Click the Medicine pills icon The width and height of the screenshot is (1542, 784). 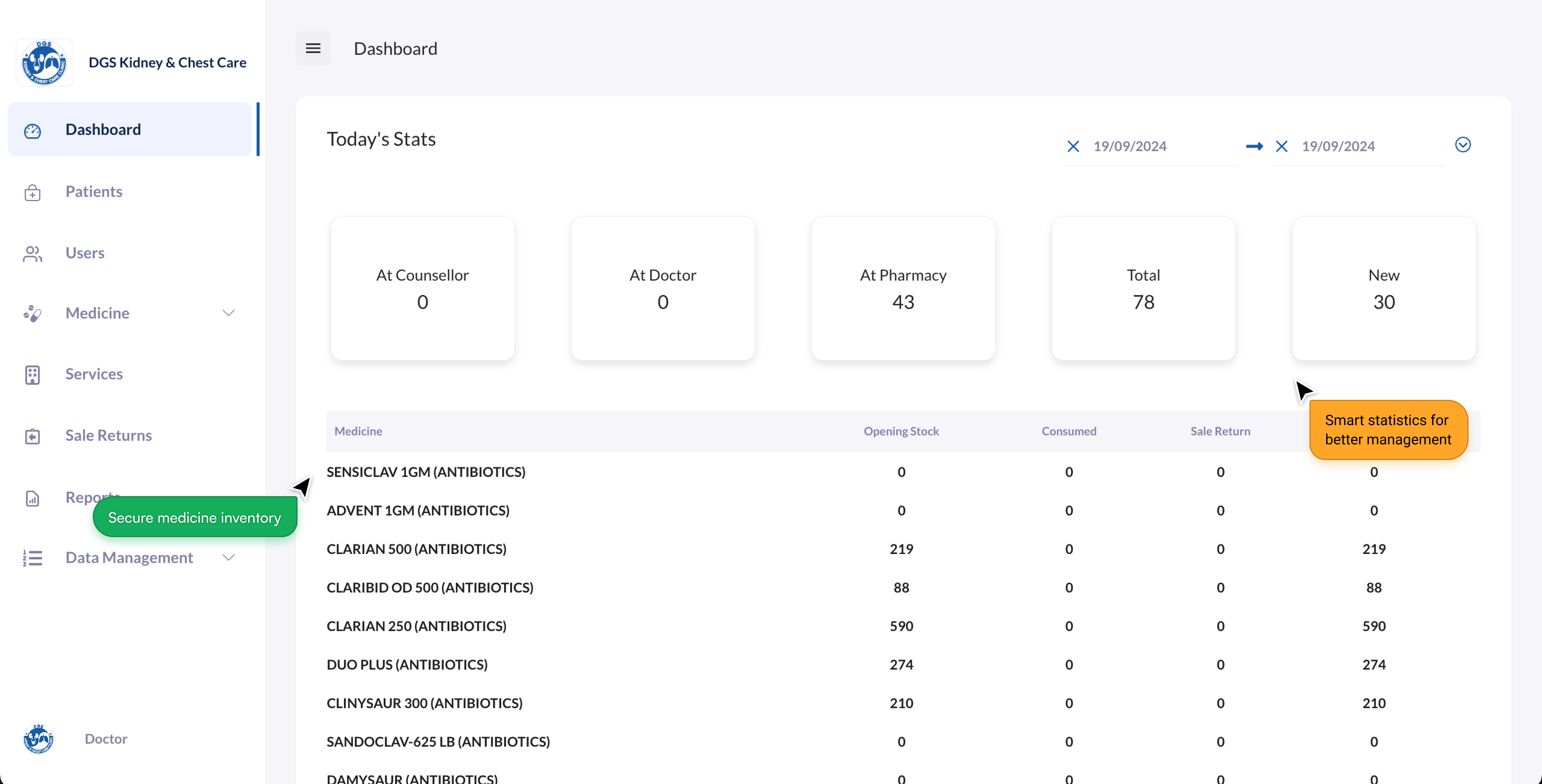click(x=32, y=314)
